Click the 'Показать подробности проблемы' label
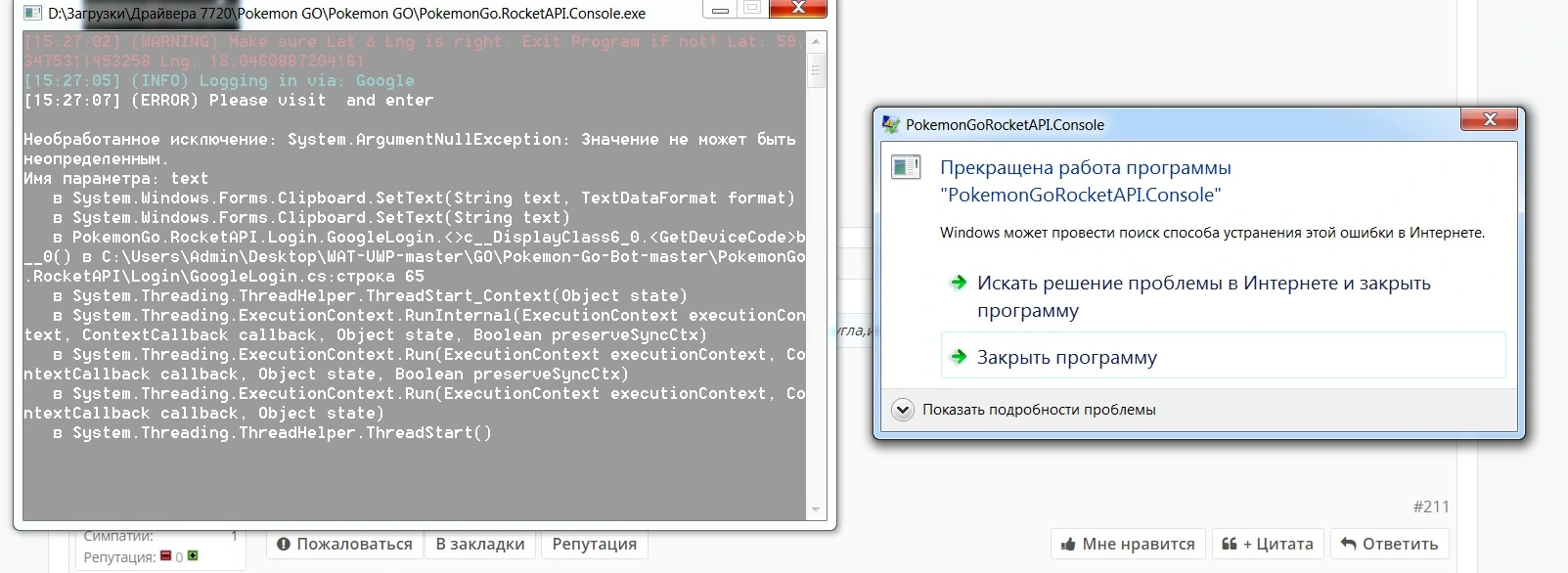1568x573 pixels. pos(1039,410)
